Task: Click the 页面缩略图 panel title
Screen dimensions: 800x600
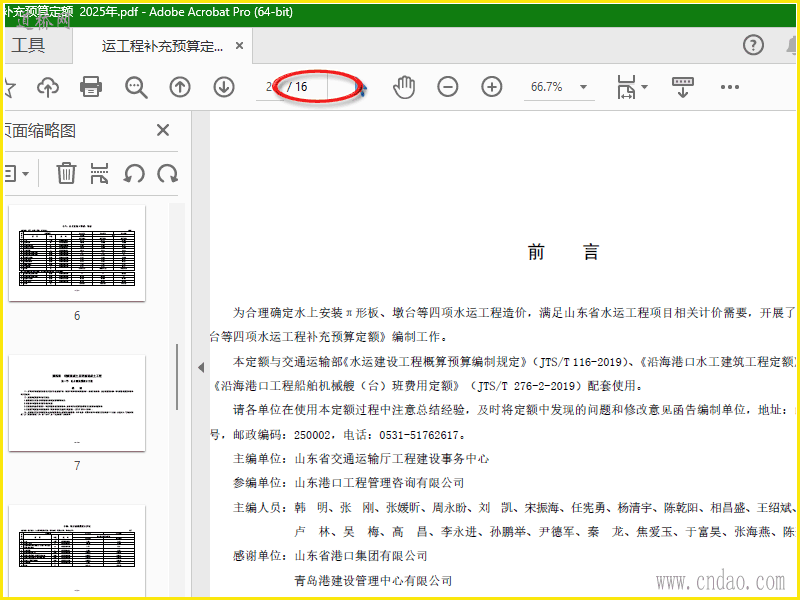Action: (x=40, y=131)
